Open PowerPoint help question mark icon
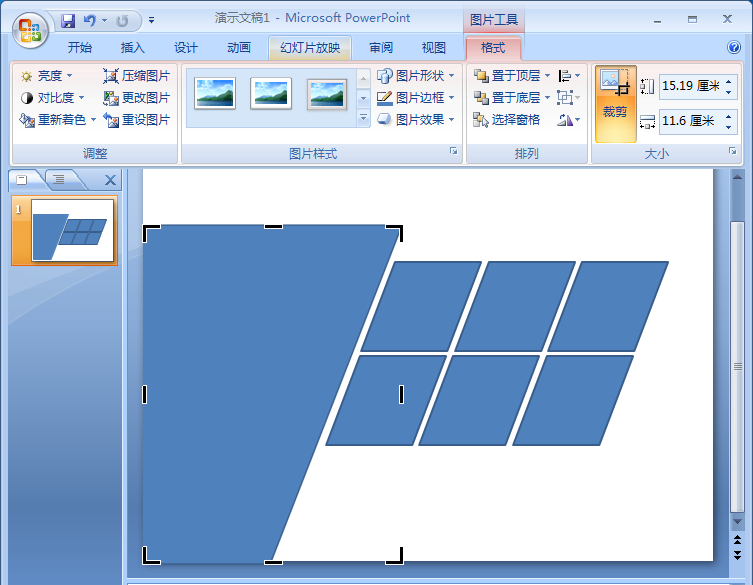 click(x=734, y=47)
